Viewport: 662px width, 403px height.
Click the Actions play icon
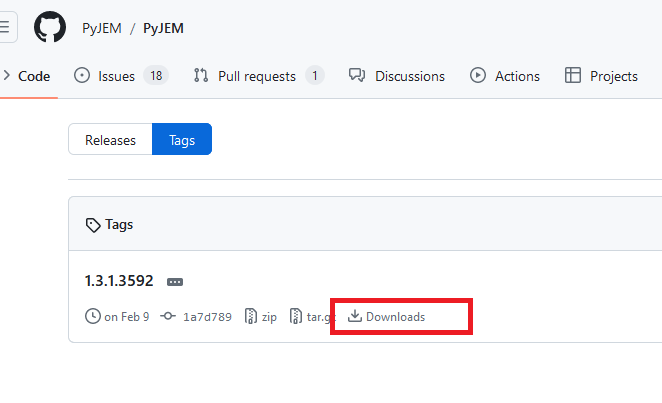(x=478, y=76)
